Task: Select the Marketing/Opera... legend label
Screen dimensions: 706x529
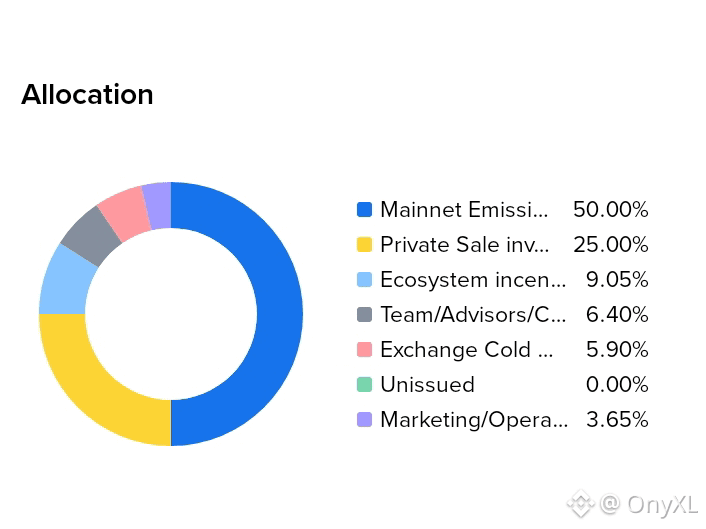Action: point(474,420)
